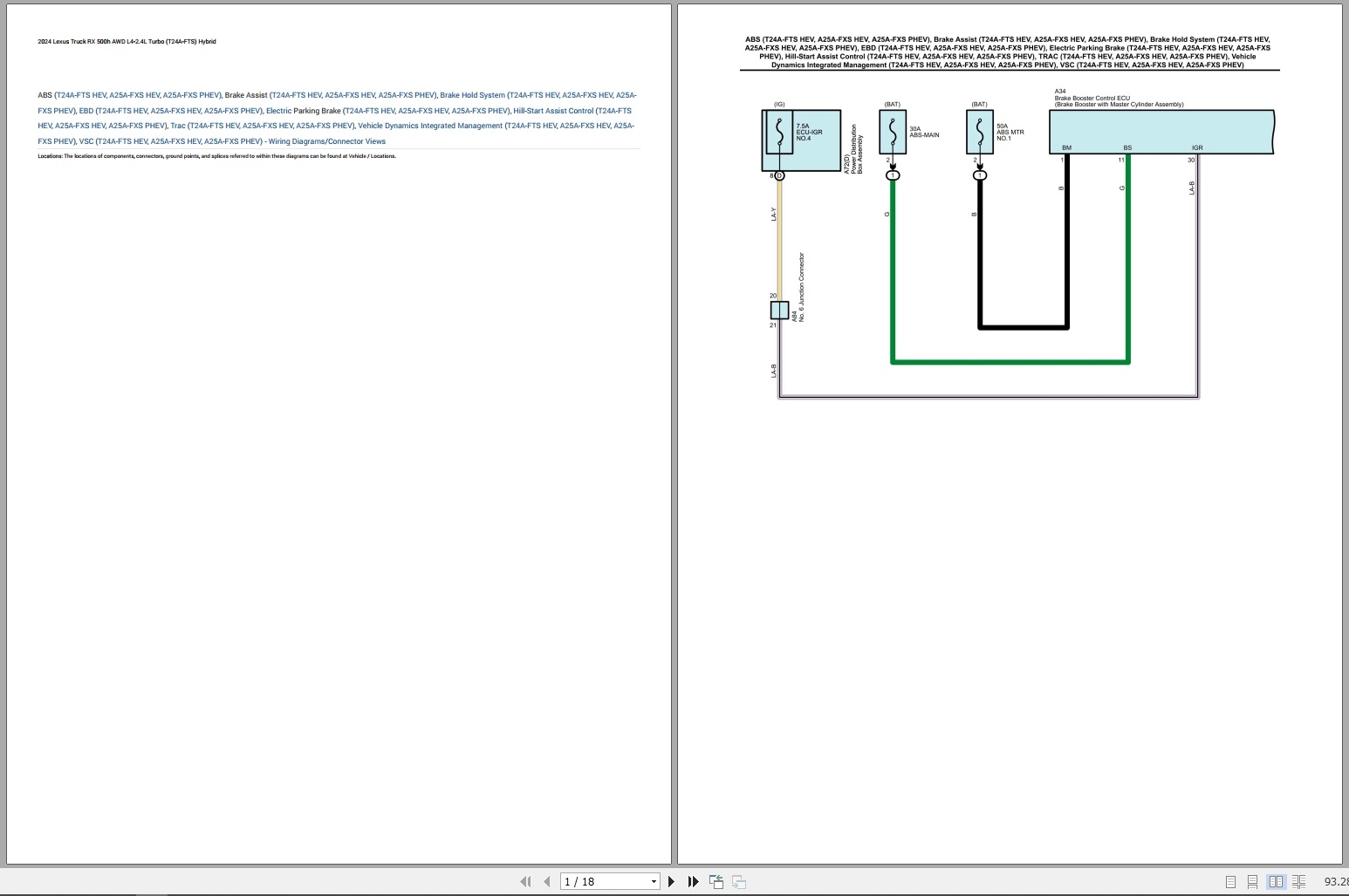
Task: Open the page number dropdown arrow
Action: pos(654,882)
